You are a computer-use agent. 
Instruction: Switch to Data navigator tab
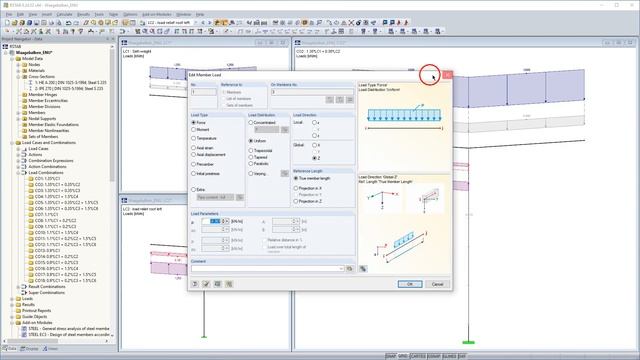[9, 349]
